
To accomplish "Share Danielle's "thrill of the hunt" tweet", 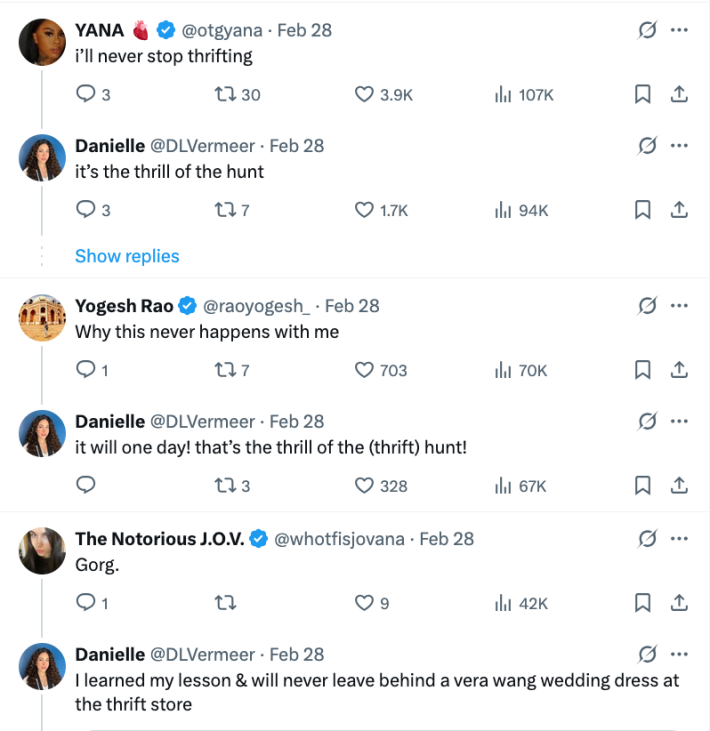I will pos(678,210).
